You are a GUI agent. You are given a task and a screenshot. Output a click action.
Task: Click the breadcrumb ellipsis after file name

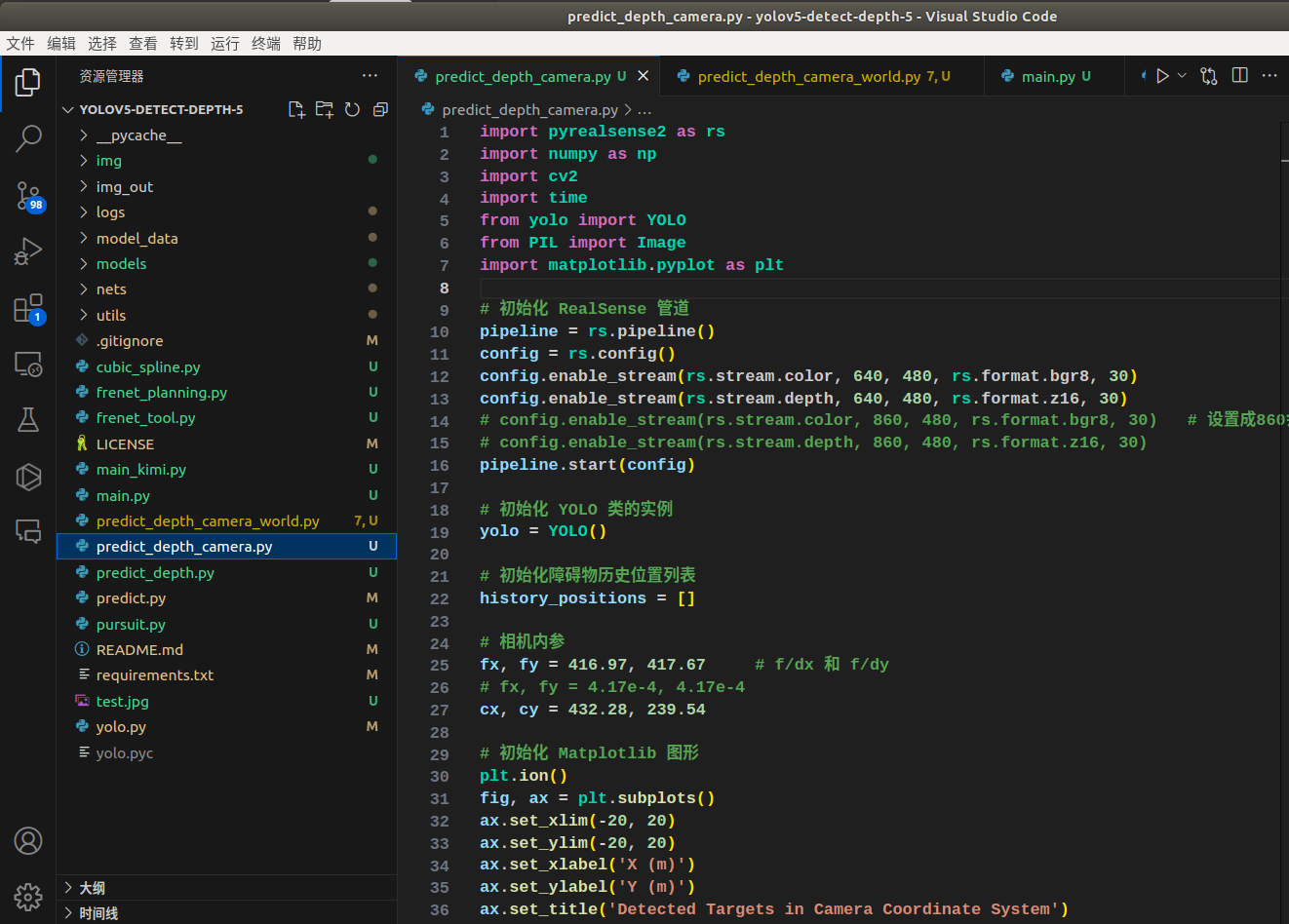[x=644, y=110]
